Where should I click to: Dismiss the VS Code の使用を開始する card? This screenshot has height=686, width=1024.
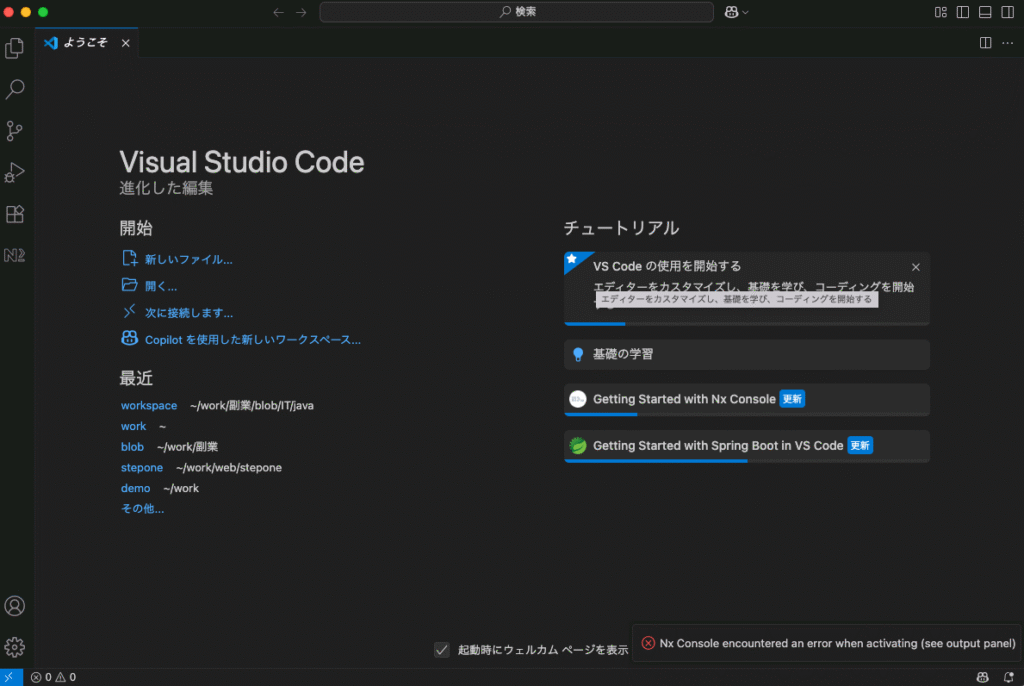916,267
